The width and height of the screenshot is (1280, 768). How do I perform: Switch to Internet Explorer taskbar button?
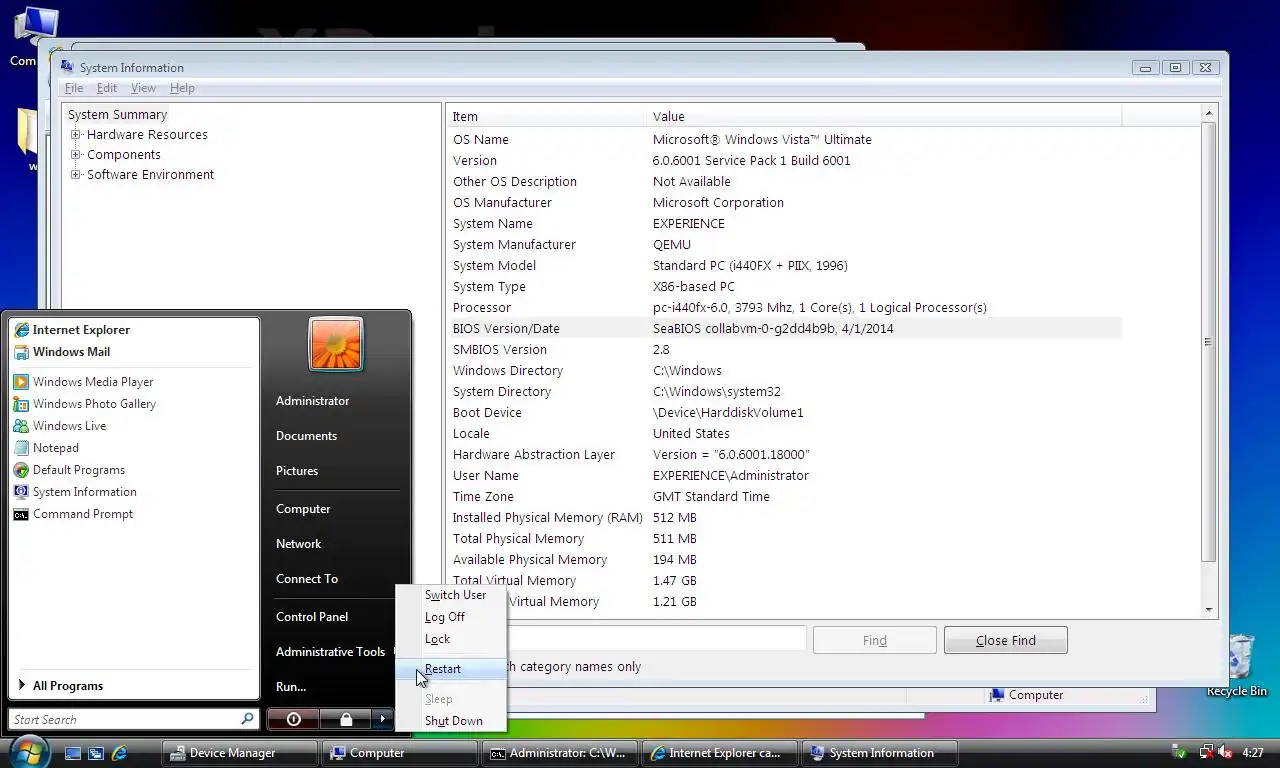point(719,753)
